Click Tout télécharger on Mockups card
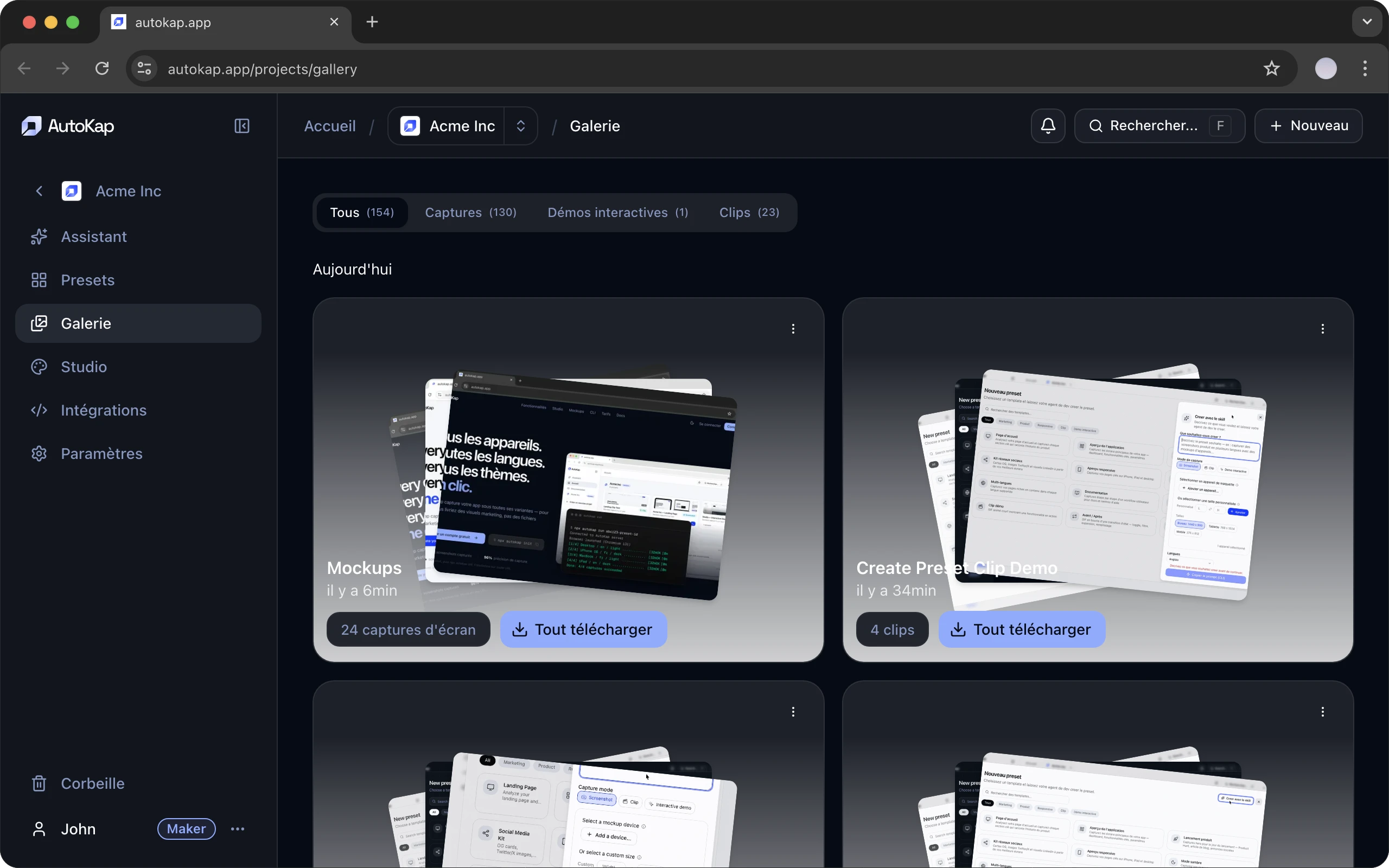The height and width of the screenshot is (868, 1389). point(583,630)
